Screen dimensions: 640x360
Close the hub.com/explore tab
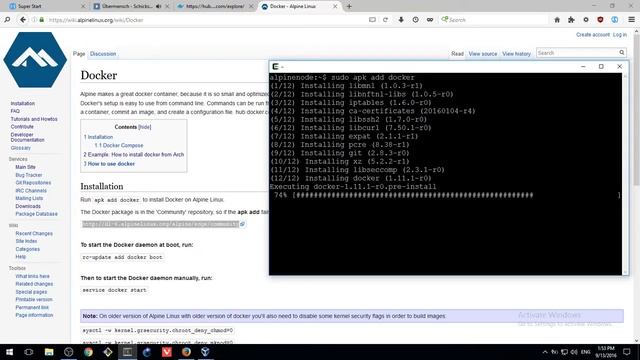(x=251, y=6)
